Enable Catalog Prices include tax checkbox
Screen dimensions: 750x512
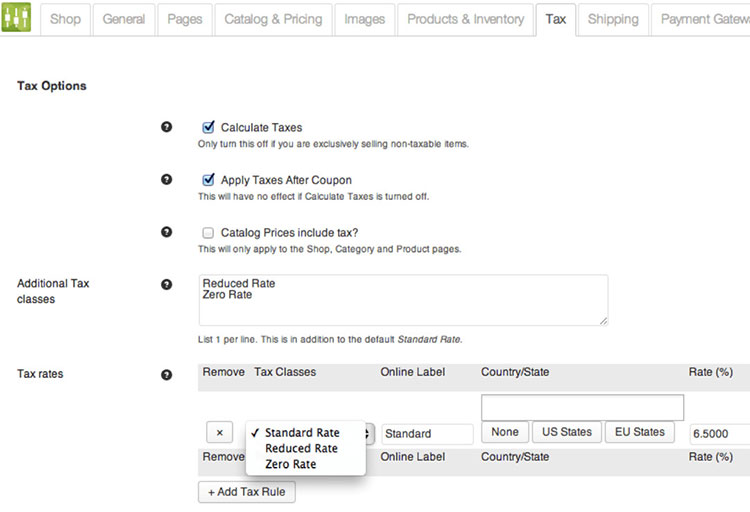point(208,232)
